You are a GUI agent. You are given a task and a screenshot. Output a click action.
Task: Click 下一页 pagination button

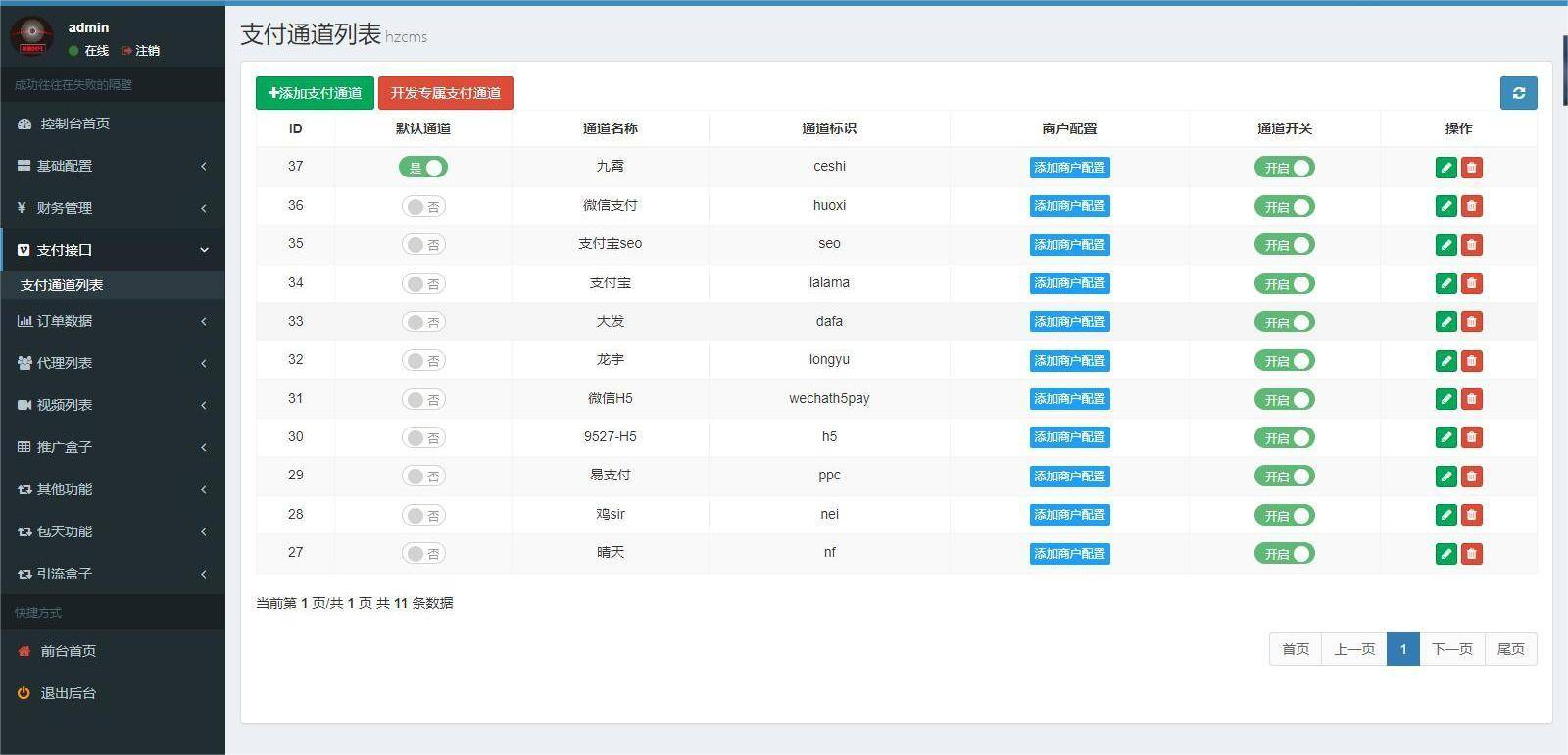1452,649
